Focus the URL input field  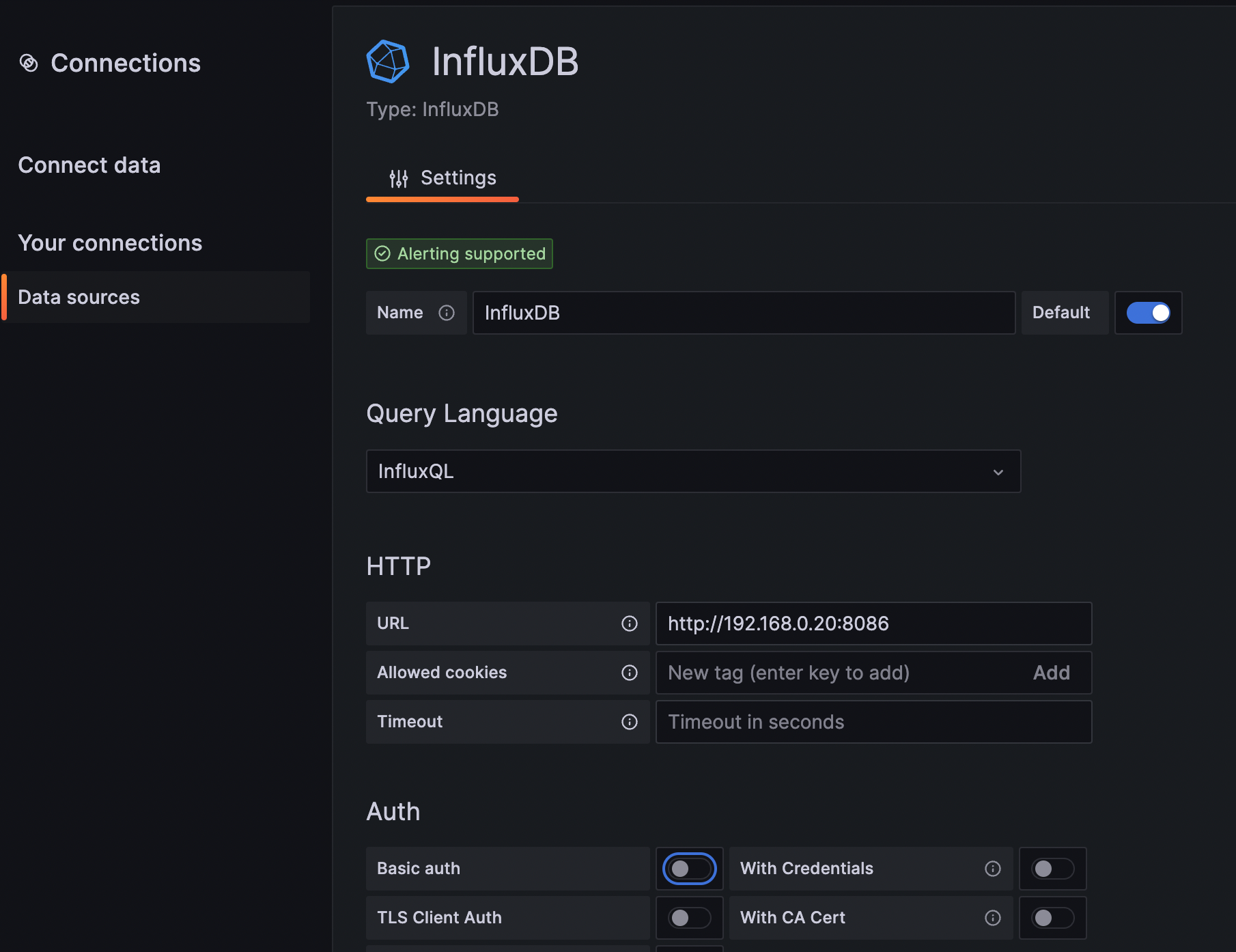(x=874, y=624)
